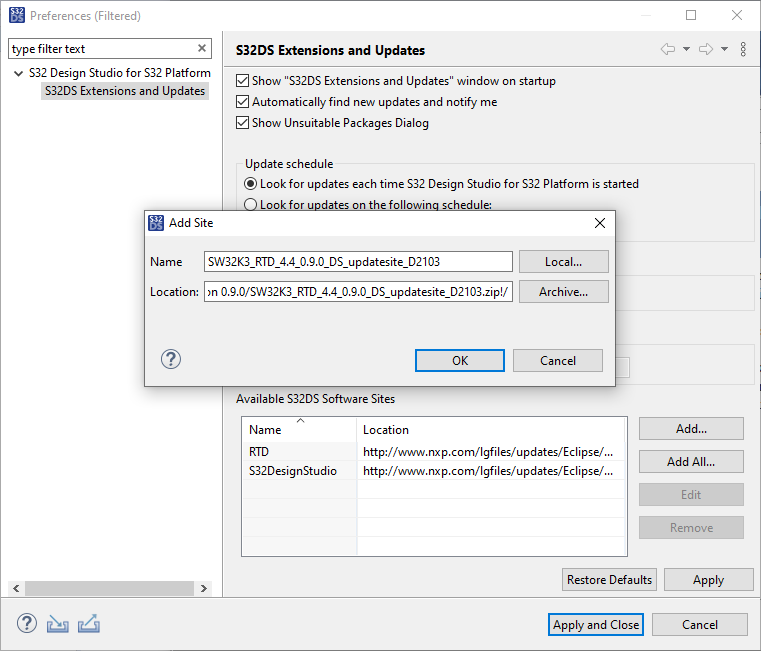Viewport: 761px width, 651px height.
Task: Click the disabled Edit button
Action: pyautogui.click(x=691, y=495)
